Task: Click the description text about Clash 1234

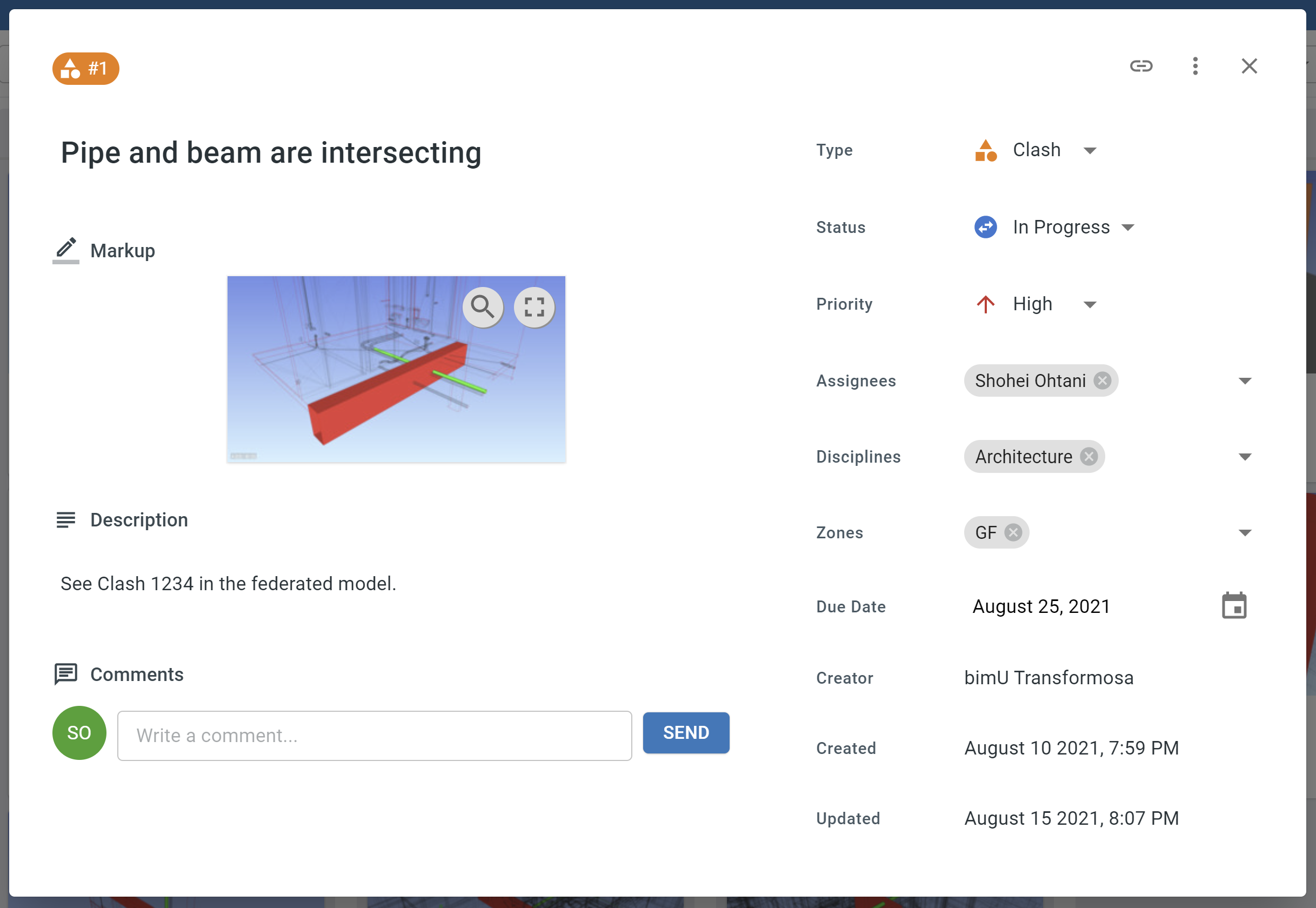Action: click(x=228, y=583)
